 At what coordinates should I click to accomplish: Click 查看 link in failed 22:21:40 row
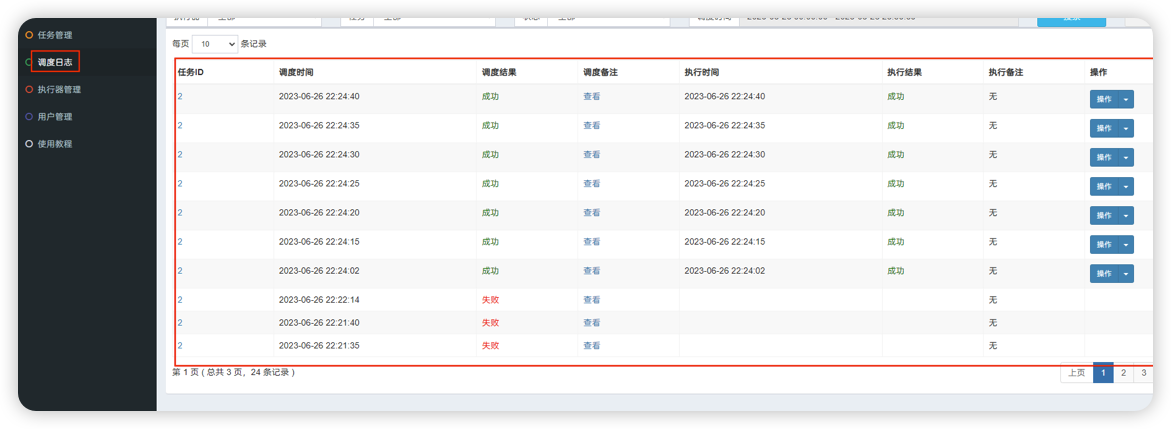pyautogui.click(x=591, y=323)
